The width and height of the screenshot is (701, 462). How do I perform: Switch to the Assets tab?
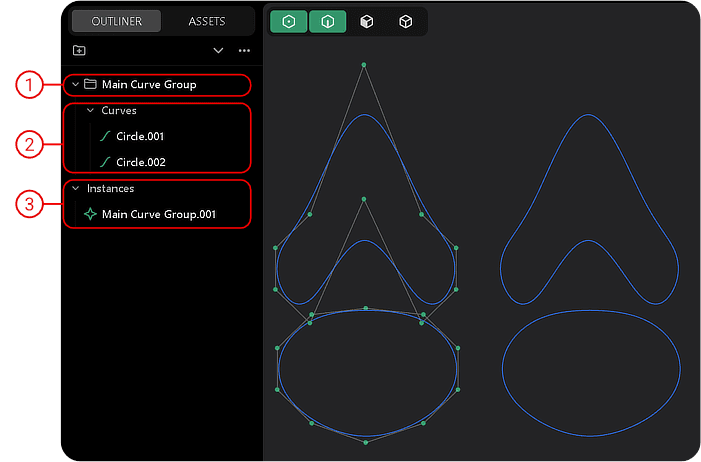click(x=207, y=21)
